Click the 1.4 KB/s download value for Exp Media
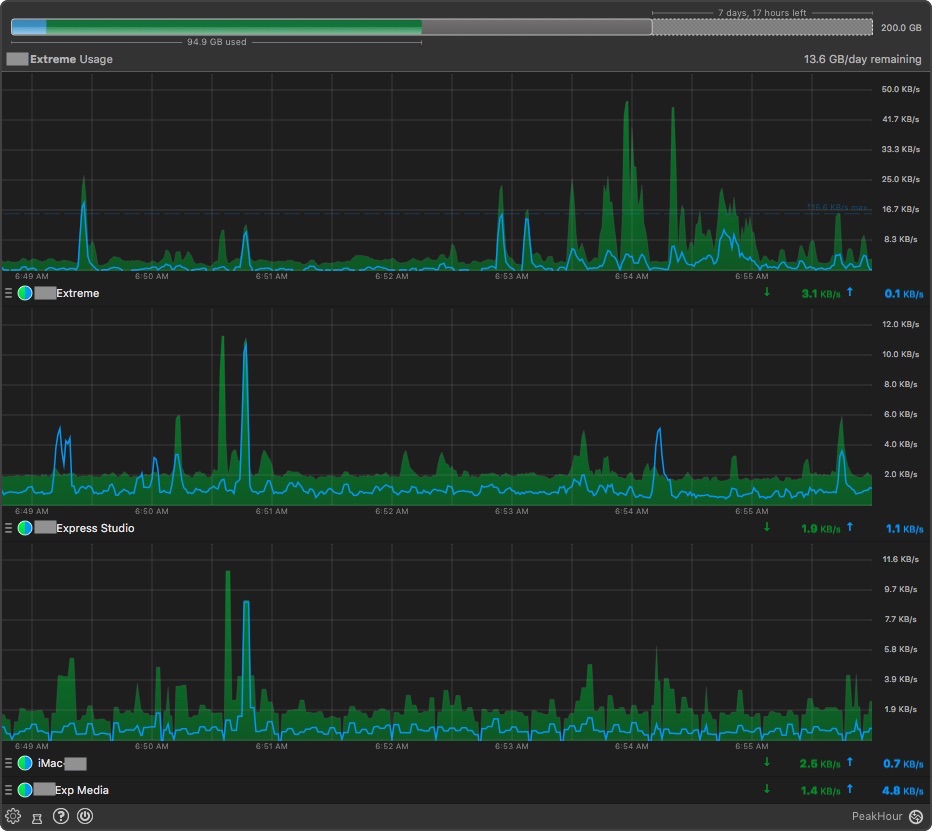932x831 pixels. tap(821, 791)
